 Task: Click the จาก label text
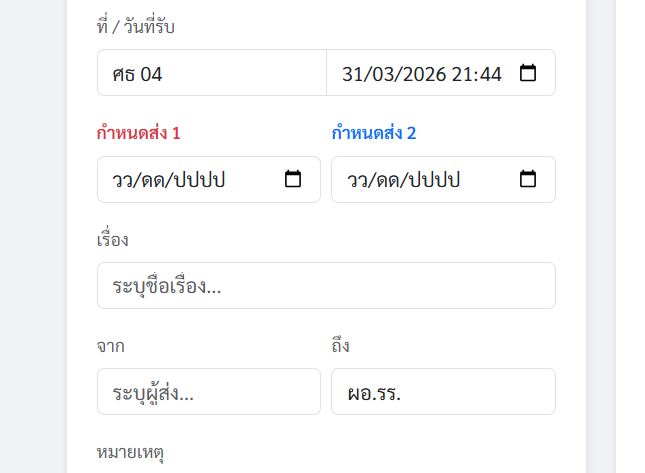[110, 346]
